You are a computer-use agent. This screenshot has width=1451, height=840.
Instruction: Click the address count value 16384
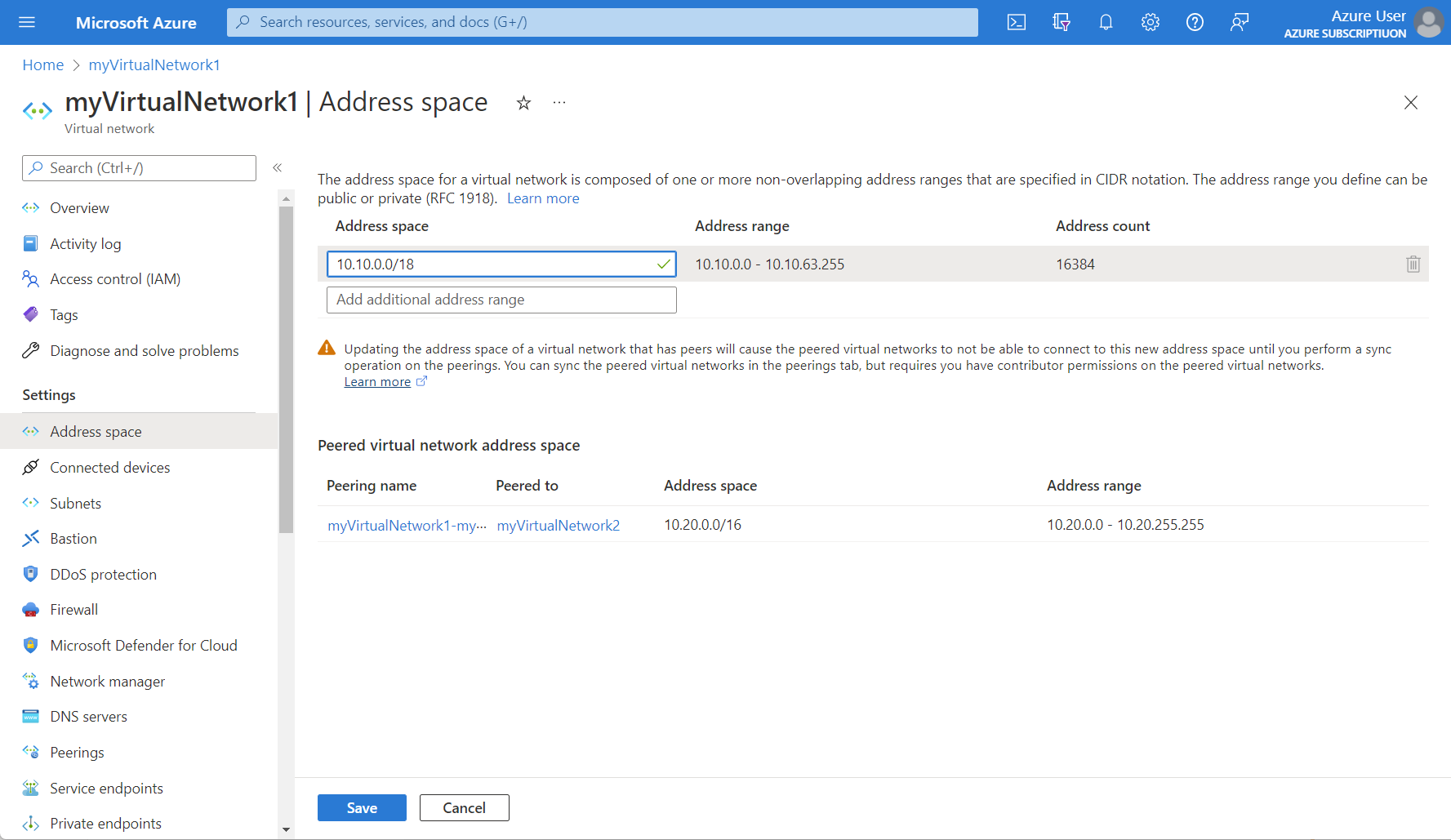click(x=1075, y=264)
